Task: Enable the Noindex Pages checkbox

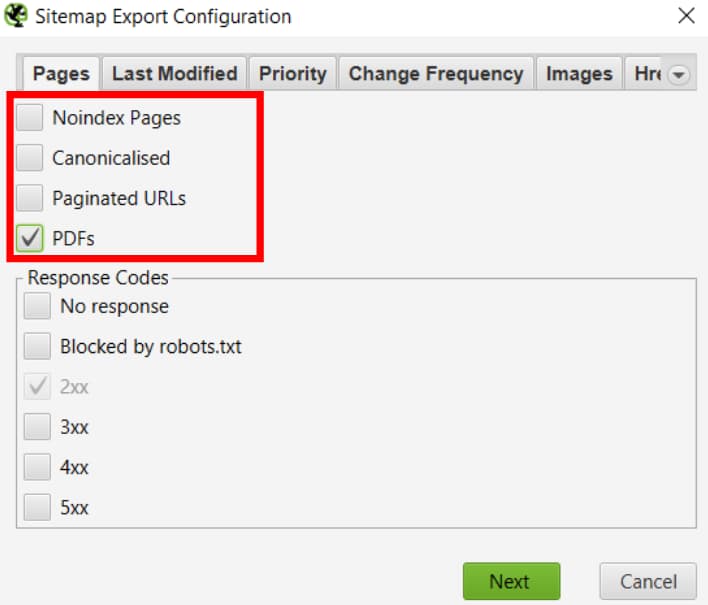Action: point(30,117)
